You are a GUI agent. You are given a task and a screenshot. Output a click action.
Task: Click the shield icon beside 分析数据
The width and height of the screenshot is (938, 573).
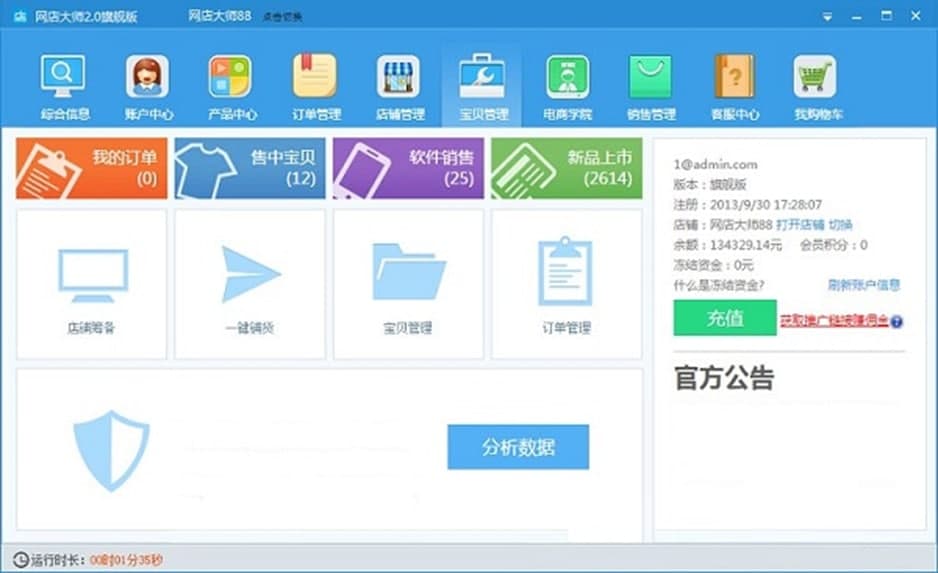point(111,450)
